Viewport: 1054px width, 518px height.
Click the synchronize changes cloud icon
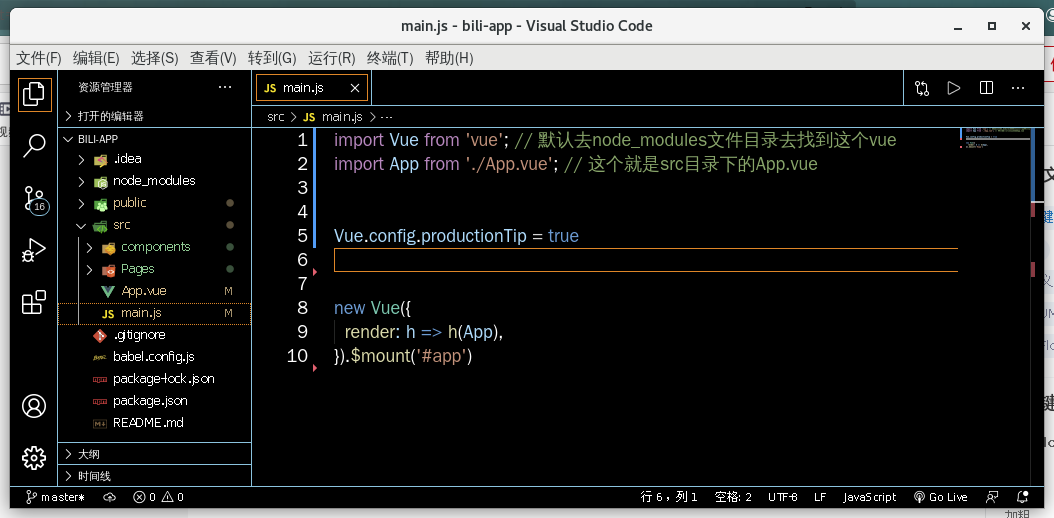tap(110, 497)
